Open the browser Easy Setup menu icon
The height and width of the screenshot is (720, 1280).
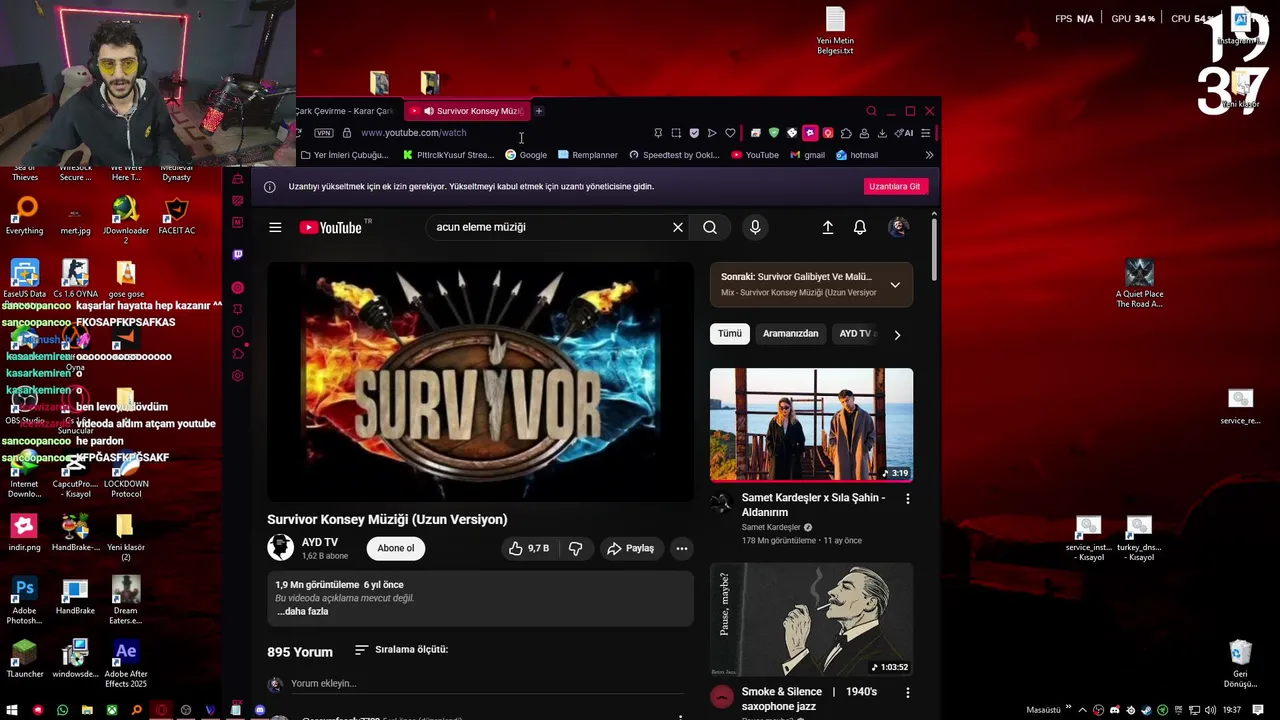click(926, 133)
